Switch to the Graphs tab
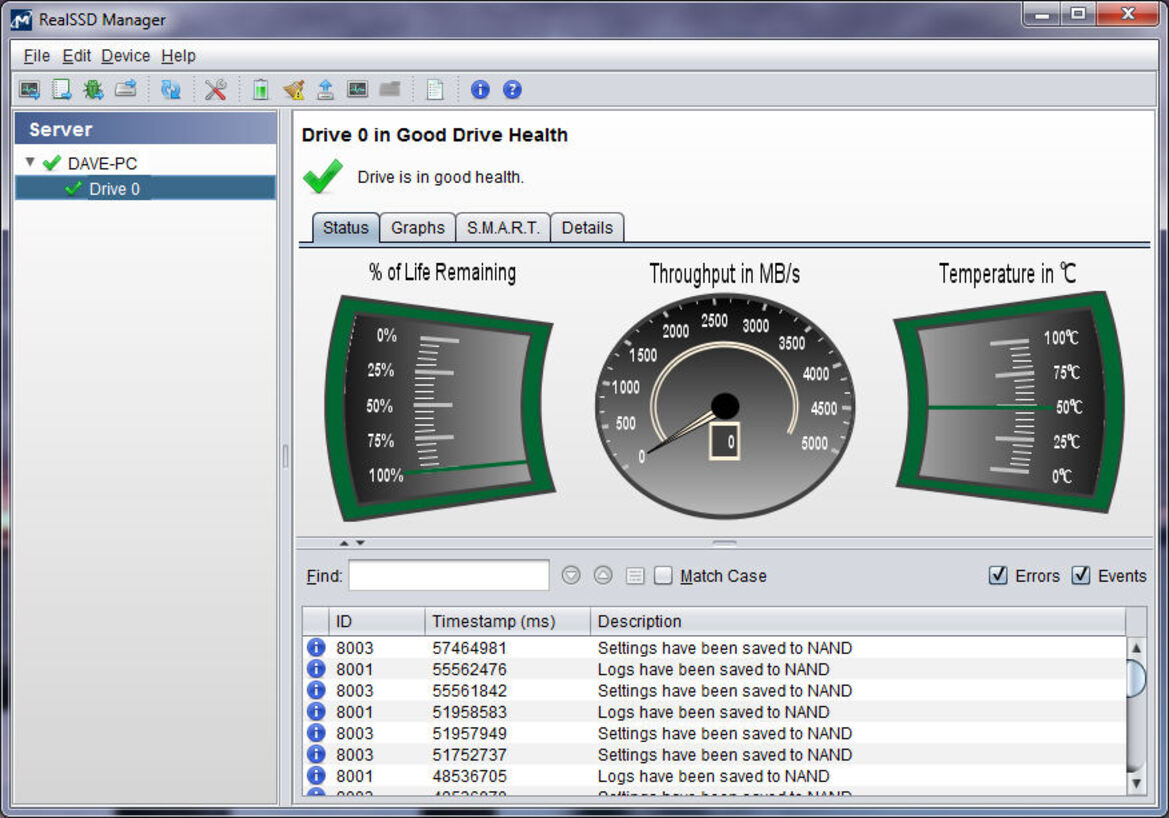1169x818 pixels. tap(418, 227)
